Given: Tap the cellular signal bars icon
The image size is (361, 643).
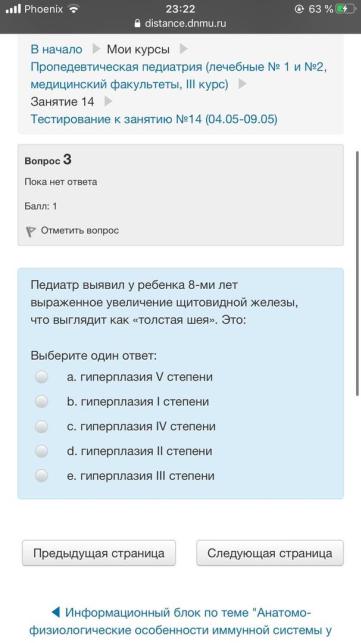Looking at the screenshot, I should (13, 9).
